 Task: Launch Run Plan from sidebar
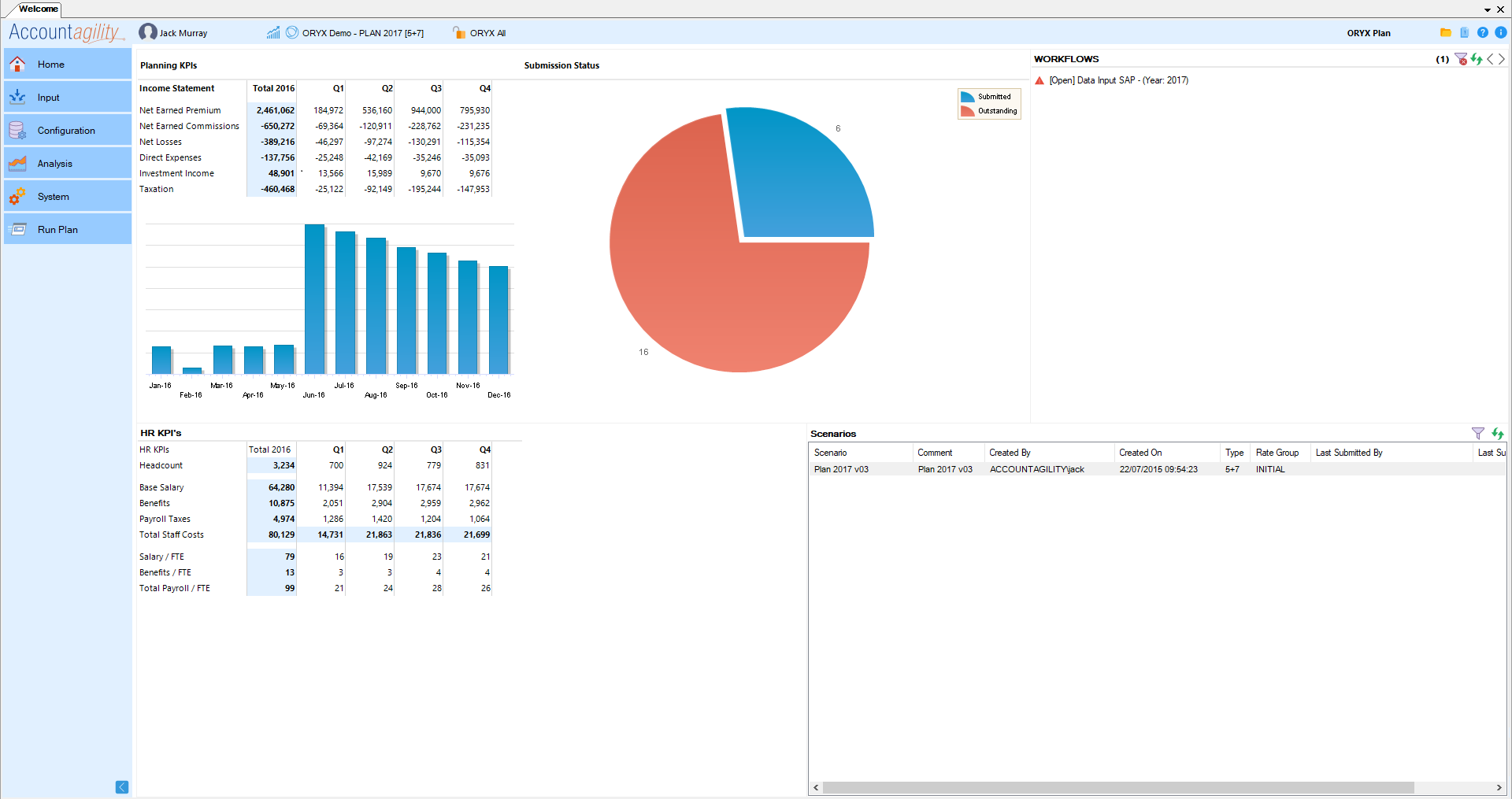(68, 230)
